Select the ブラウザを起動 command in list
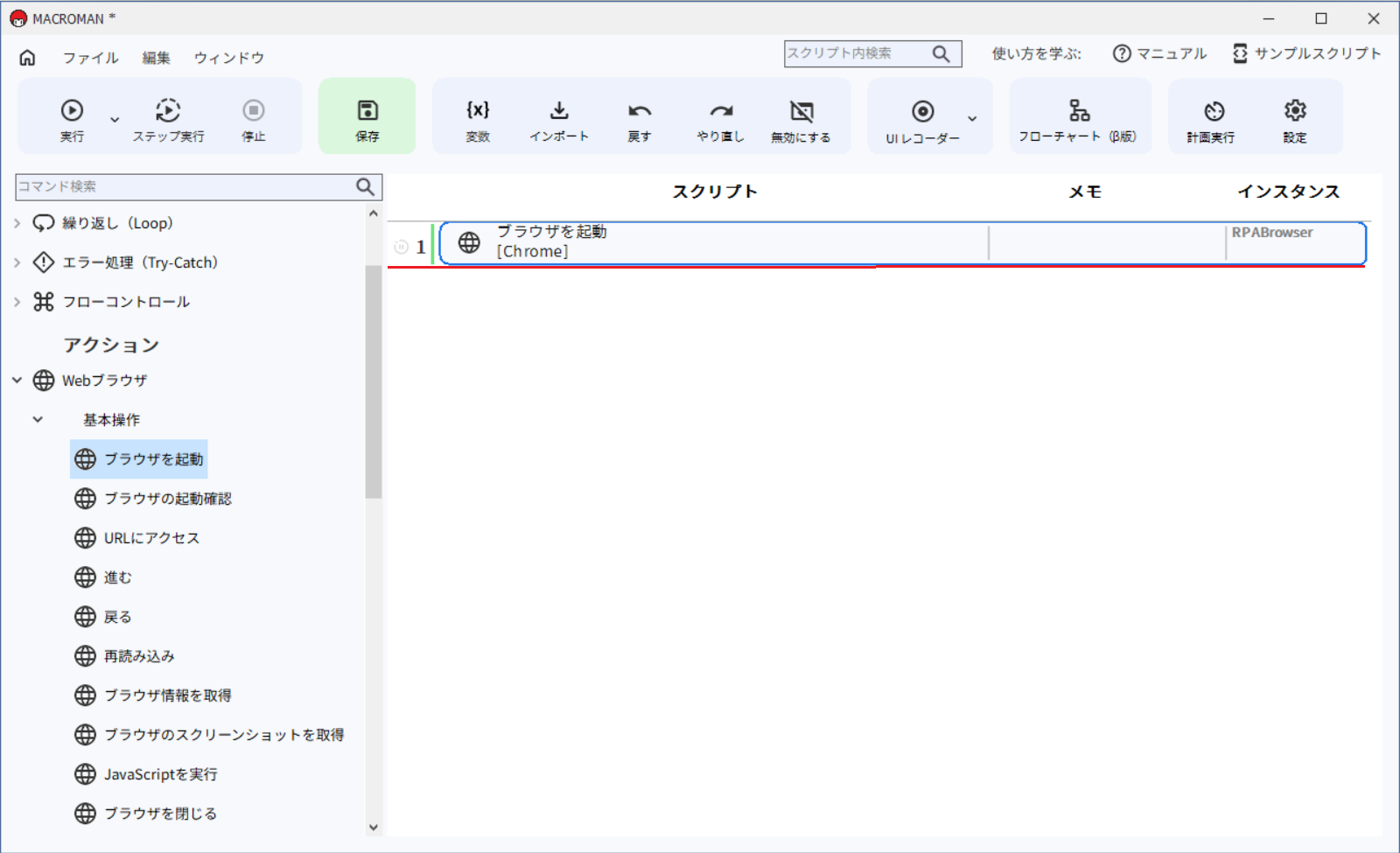This screenshot has height=853, width=1400. pyautogui.click(x=138, y=459)
